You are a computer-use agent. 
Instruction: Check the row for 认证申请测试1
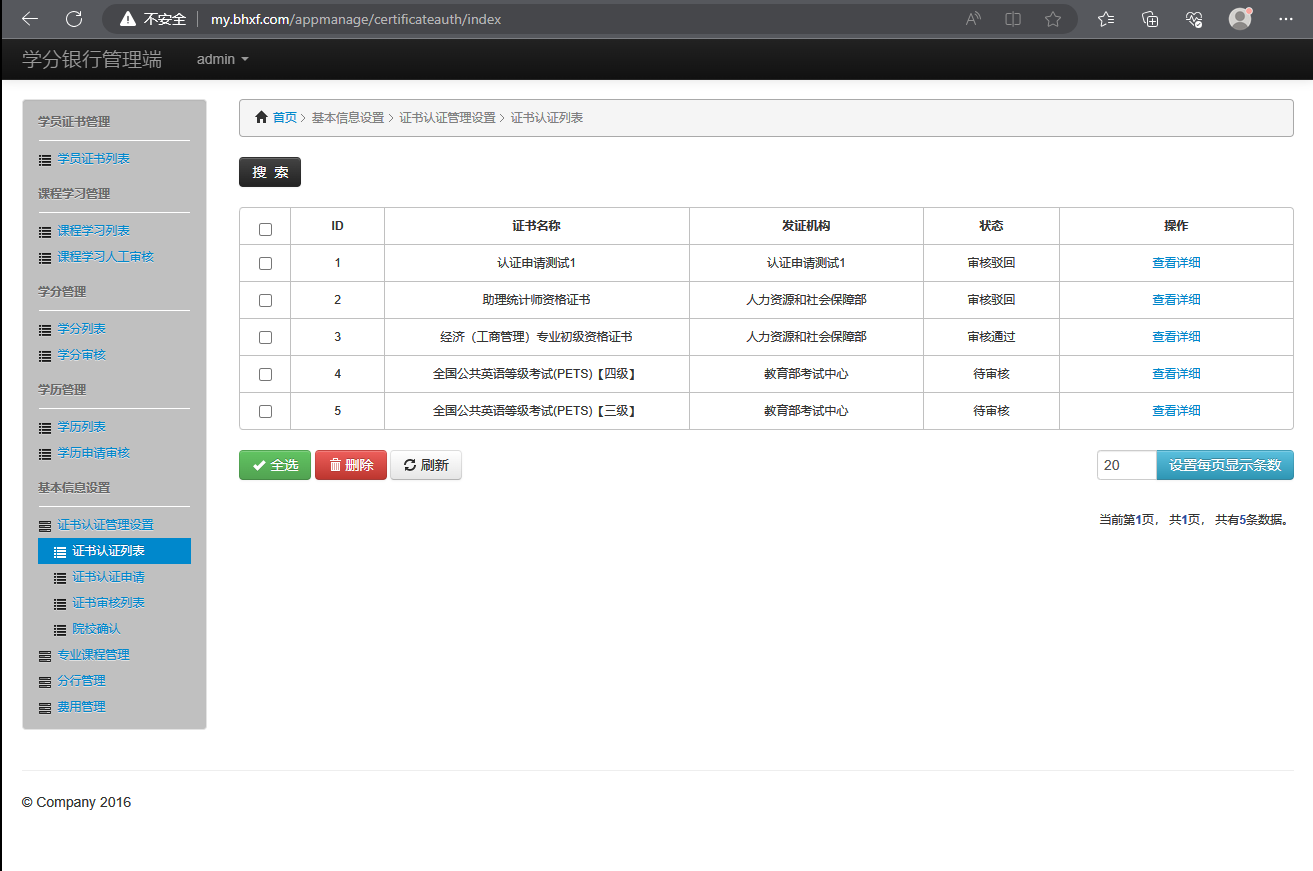265,264
